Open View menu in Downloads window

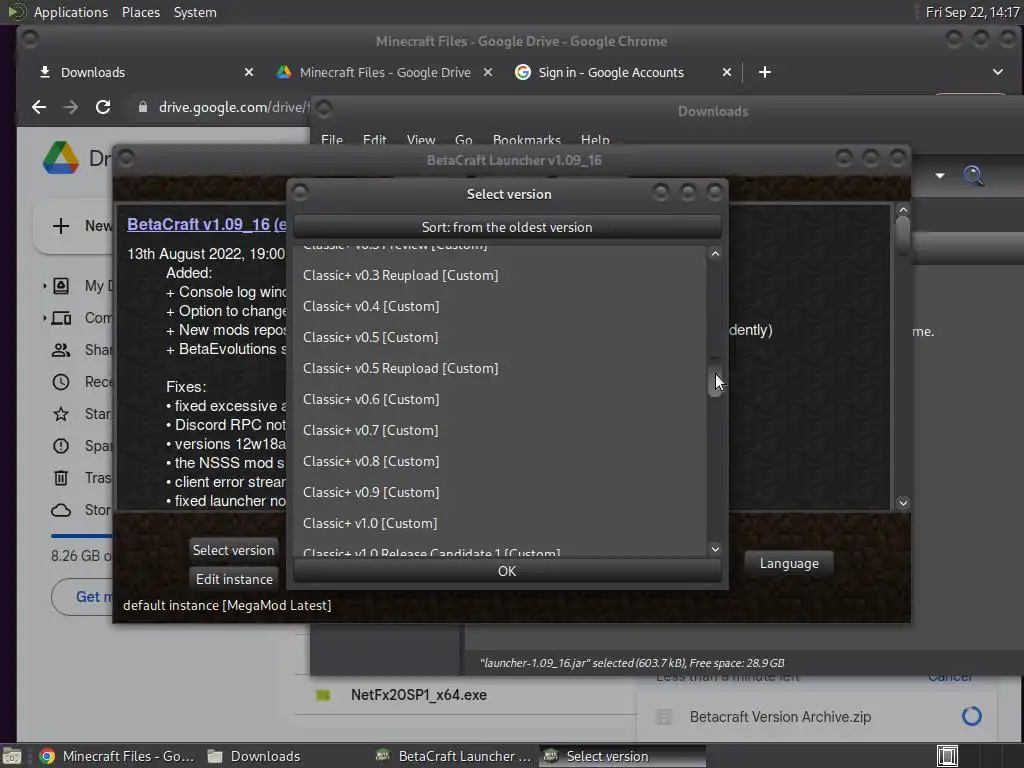click(x=421, y=140)
